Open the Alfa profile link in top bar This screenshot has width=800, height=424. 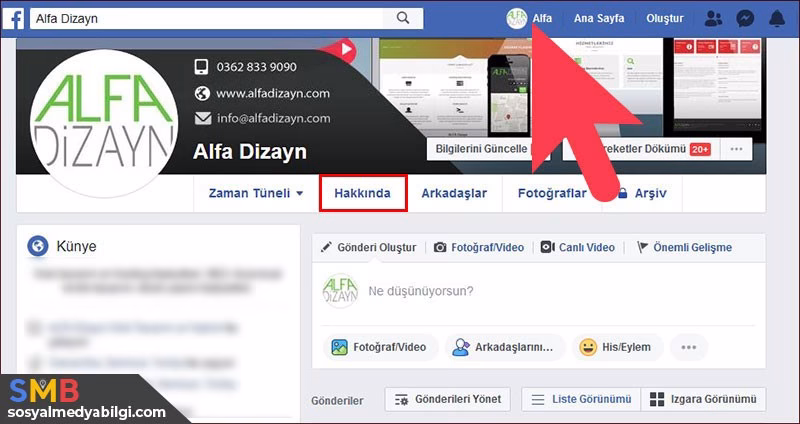click(542, 18)
